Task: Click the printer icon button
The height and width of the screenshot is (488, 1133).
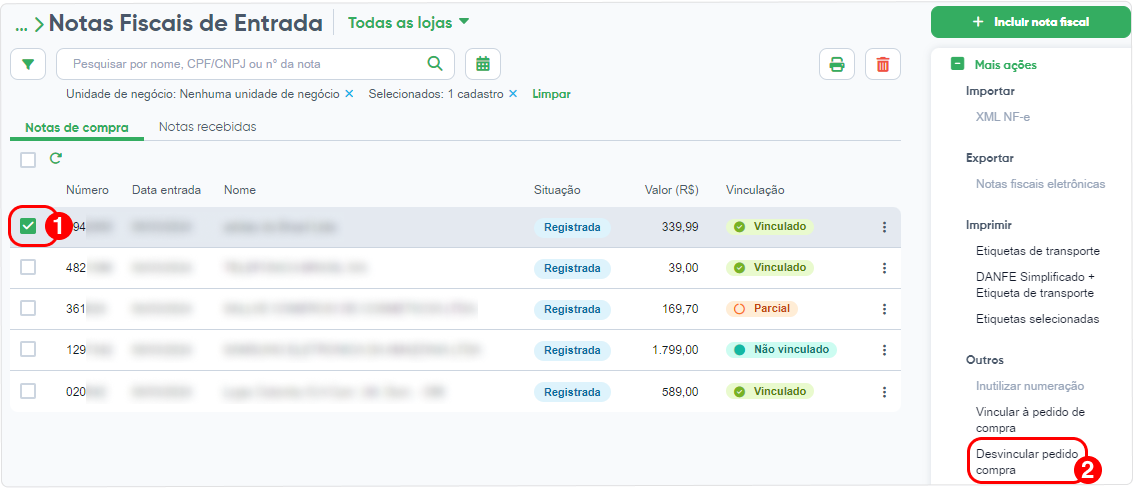Action: click(837, 64)
